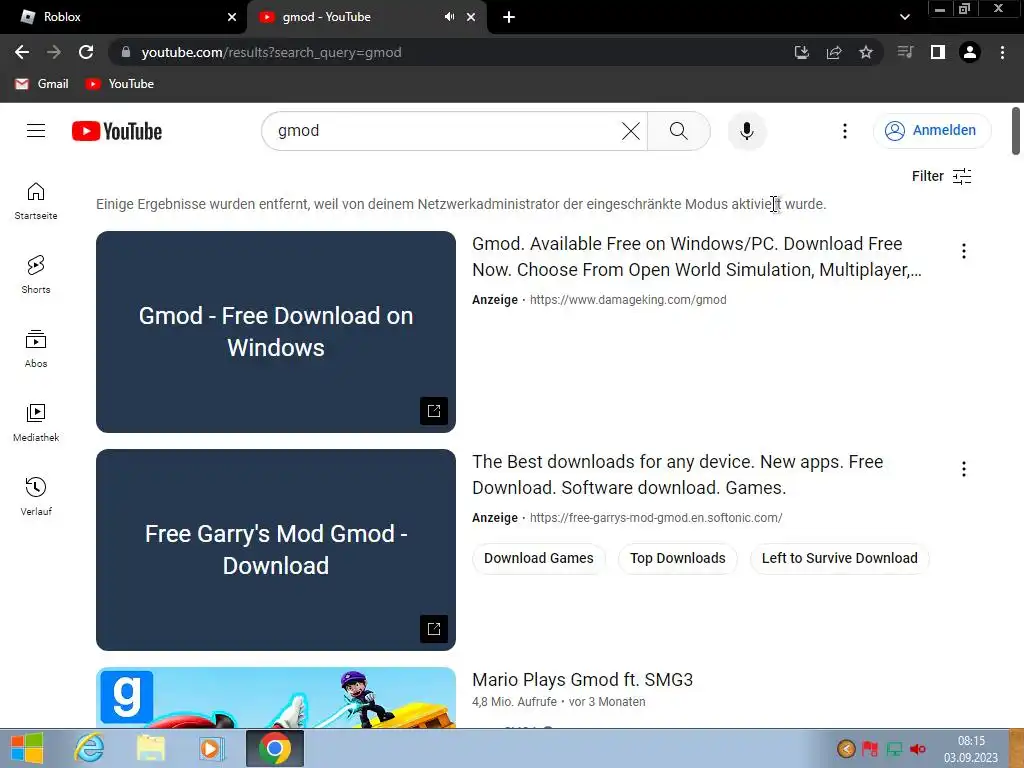Viewport: 1024px width, 768px height.
Task: Click the YouTube logo
Action: coord(117,131)
